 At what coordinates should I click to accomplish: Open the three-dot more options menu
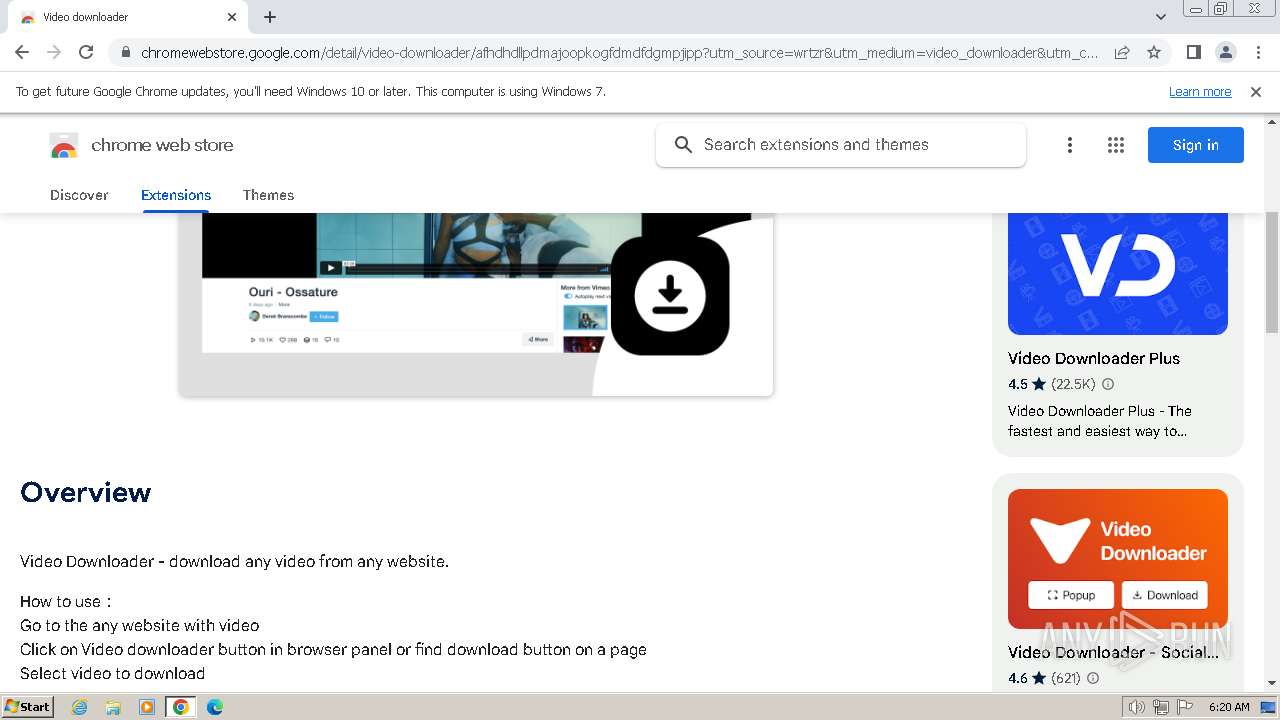click(x=1069, y=145)
